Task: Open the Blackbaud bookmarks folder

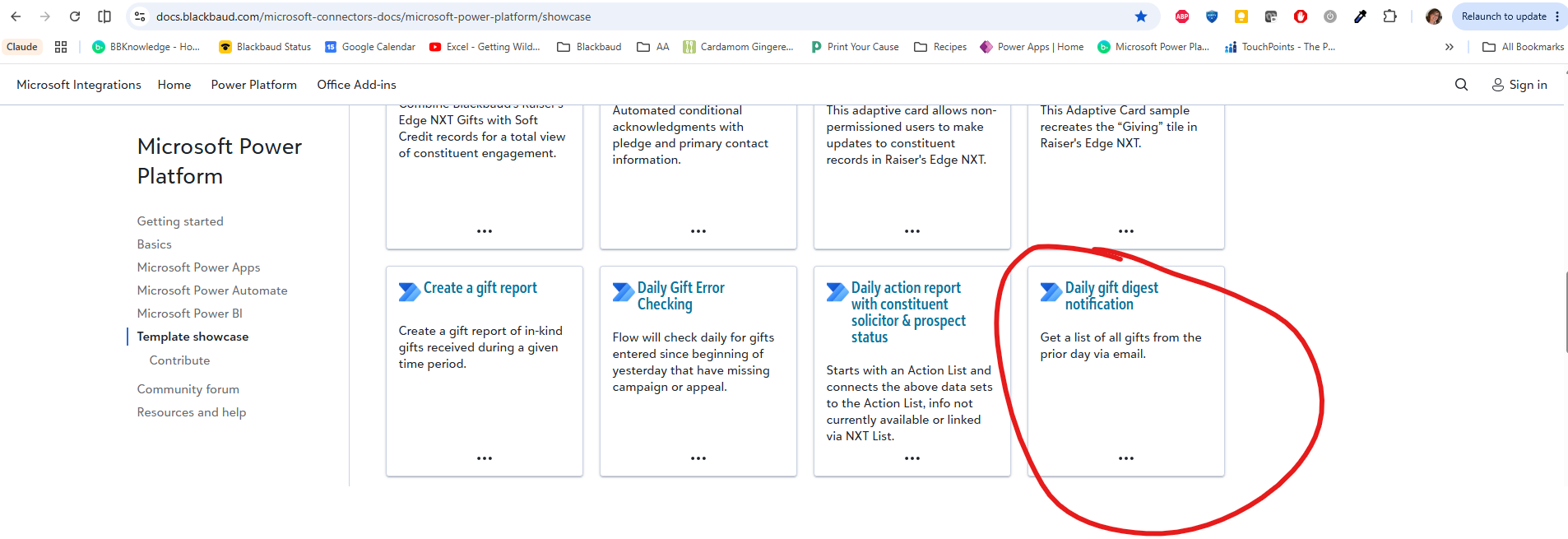Action: pyautogui.click(x=589, y=47)
